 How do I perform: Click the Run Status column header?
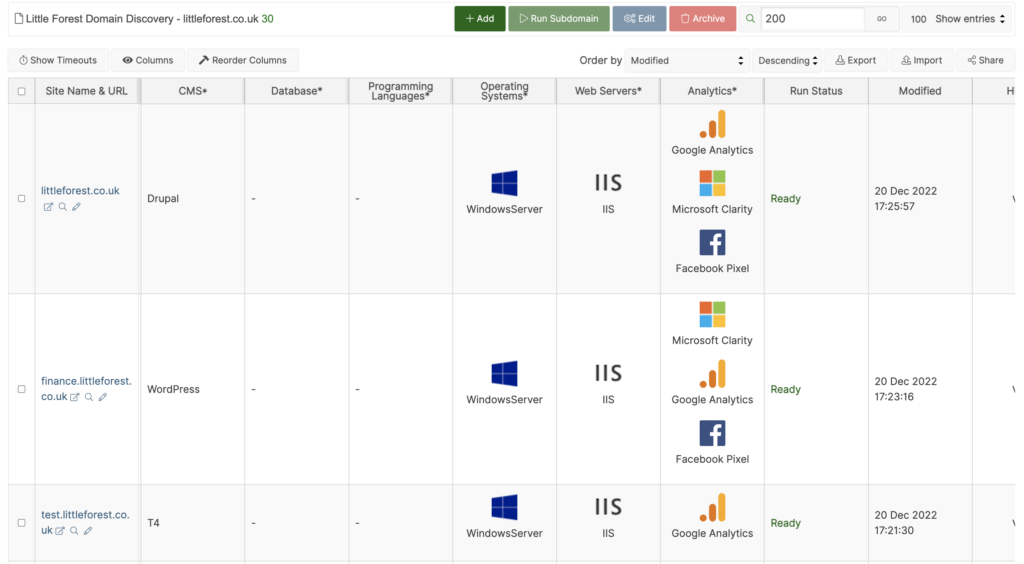816,91
